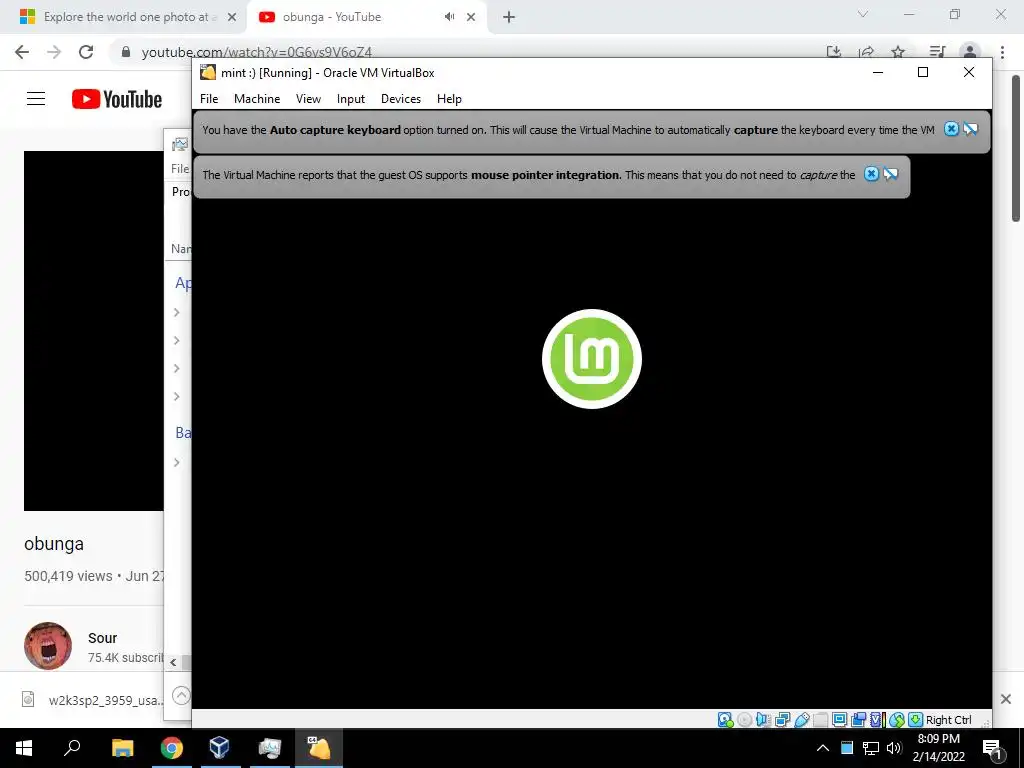Show hidden system tray icons
Viewport: 1024px width, 768px height.
click(823, 748)
